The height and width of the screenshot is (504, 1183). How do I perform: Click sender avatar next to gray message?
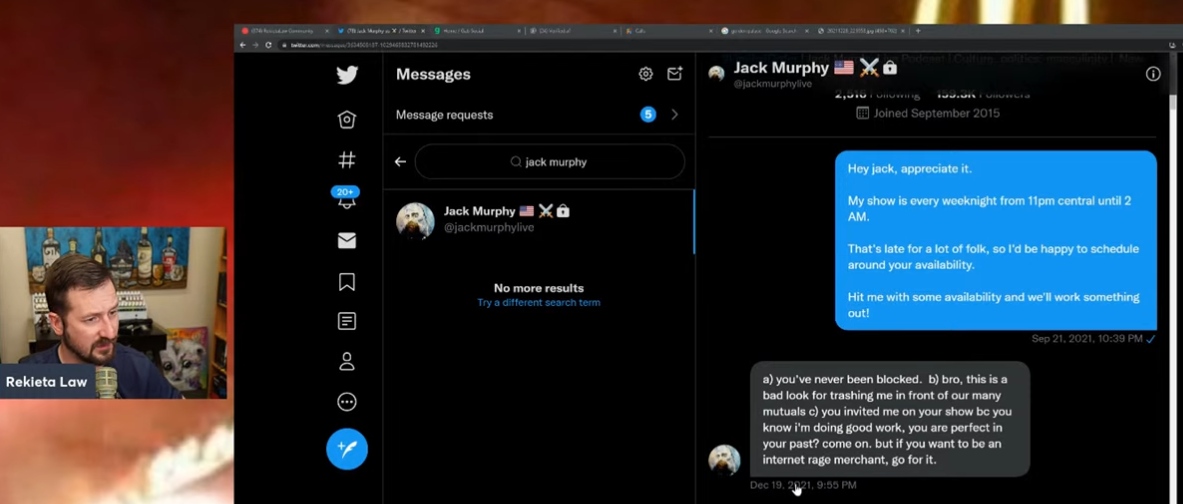tap(724, 459)
